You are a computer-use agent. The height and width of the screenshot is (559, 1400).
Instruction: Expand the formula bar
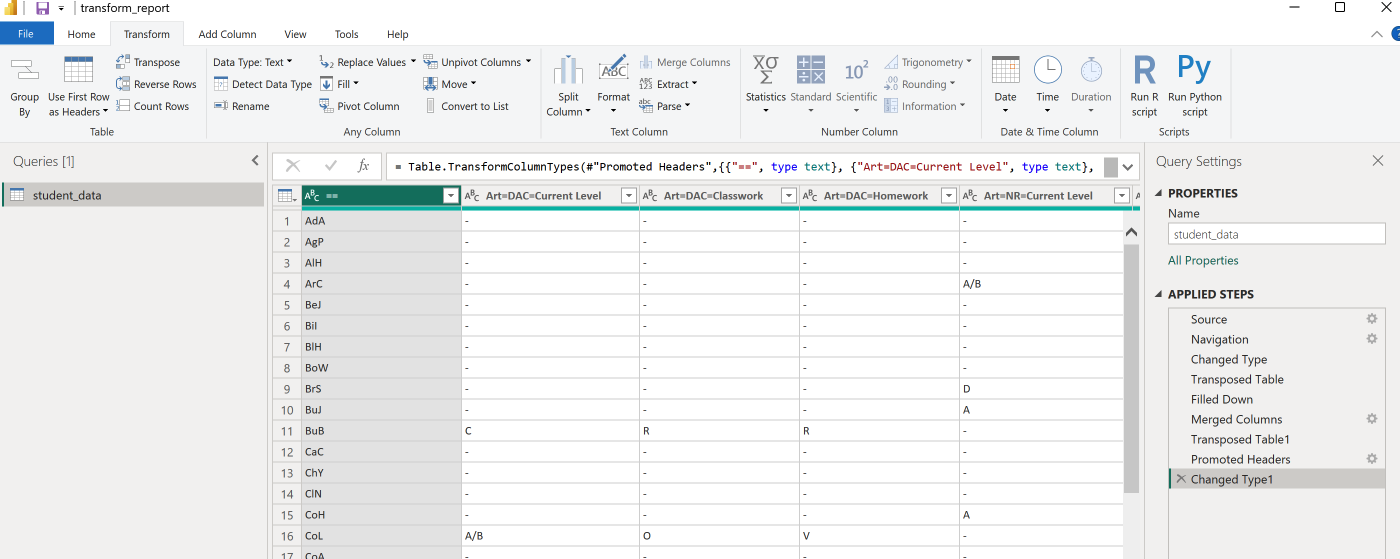pyautogui.click(x=1128, y=167)
